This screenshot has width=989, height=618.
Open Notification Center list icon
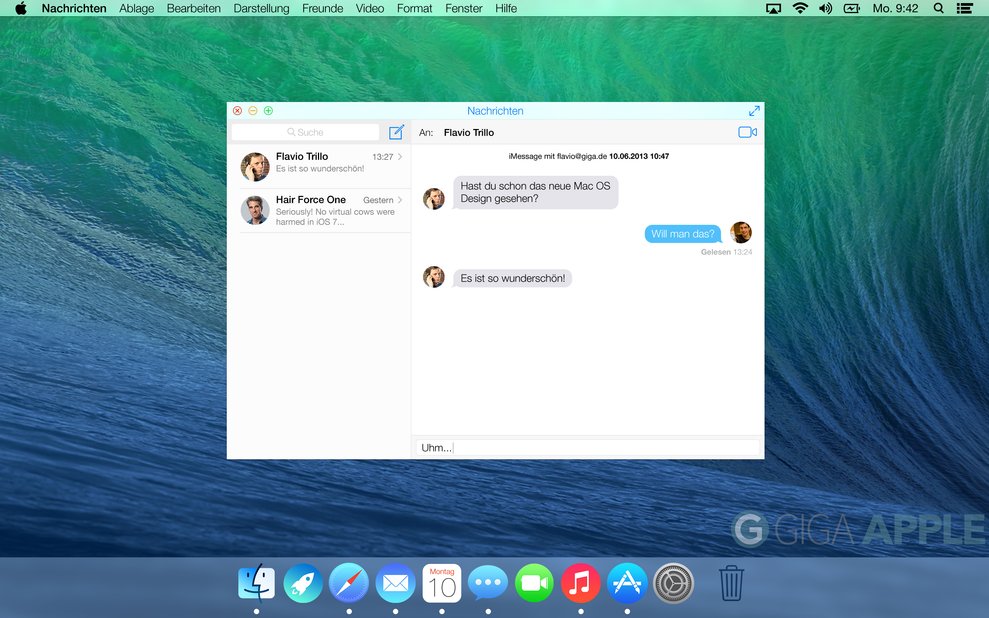tap(964, 8)
